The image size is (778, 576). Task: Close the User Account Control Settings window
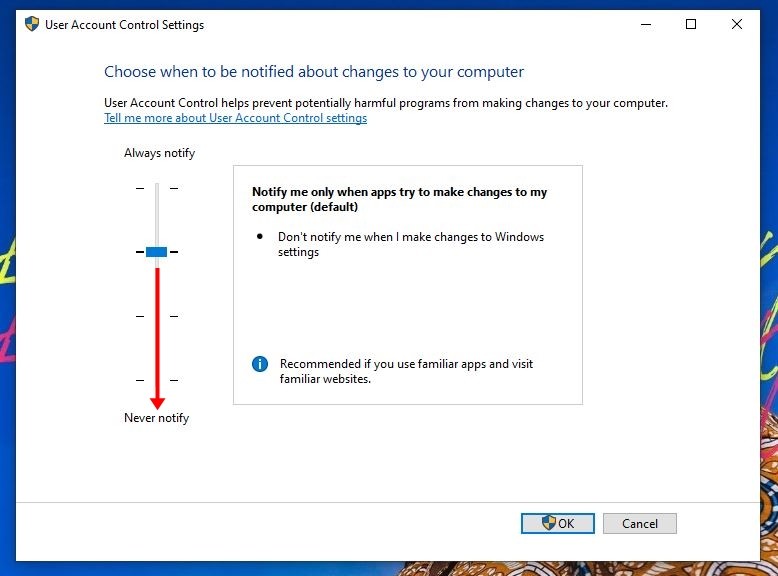point(736,24)
